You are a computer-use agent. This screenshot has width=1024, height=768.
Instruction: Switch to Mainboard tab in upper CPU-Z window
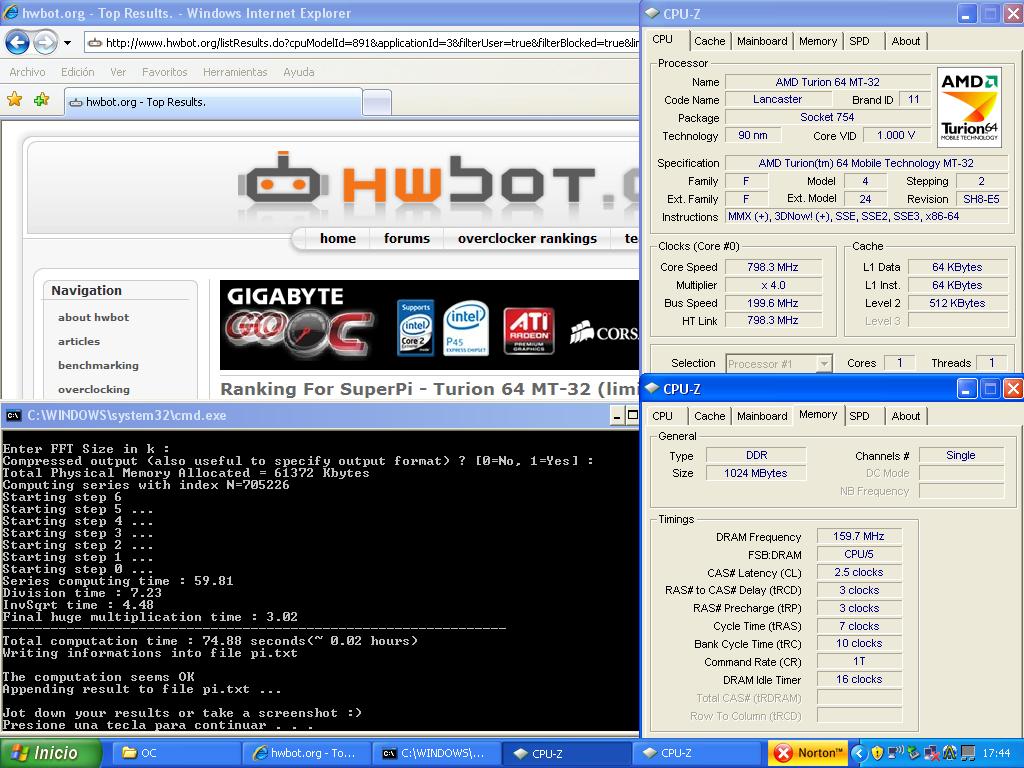point(762,41)
